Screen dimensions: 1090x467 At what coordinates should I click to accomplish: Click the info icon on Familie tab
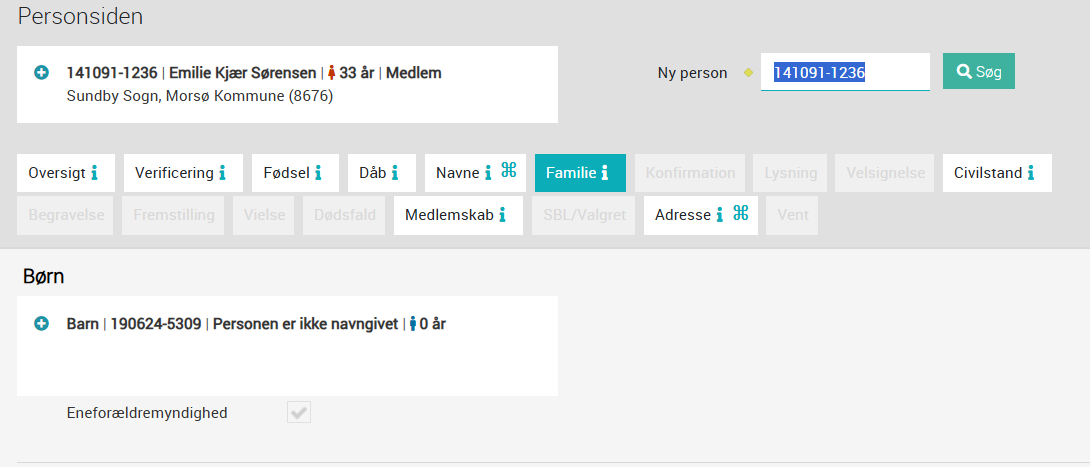tap(605, 173)
